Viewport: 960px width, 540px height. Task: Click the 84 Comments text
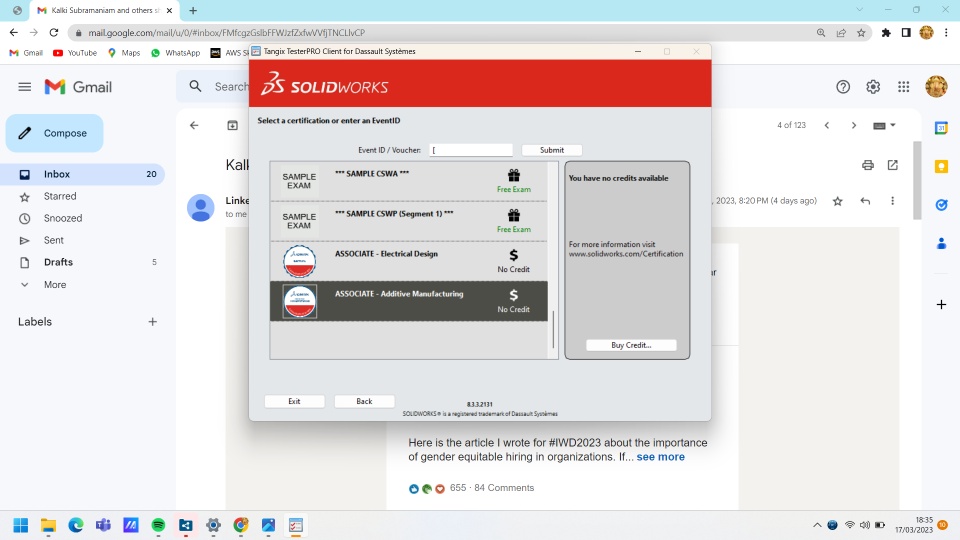[x=504, y=488]
